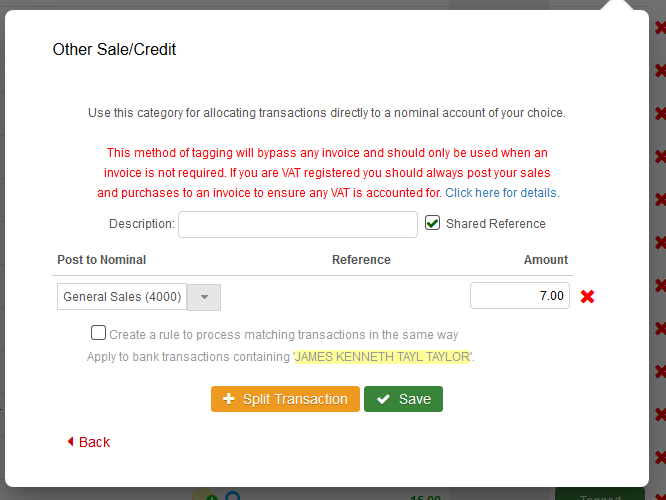This screenshot has width=666, height=500.
Task: Go Back to previous category list
Action: (x=89, y=442)
